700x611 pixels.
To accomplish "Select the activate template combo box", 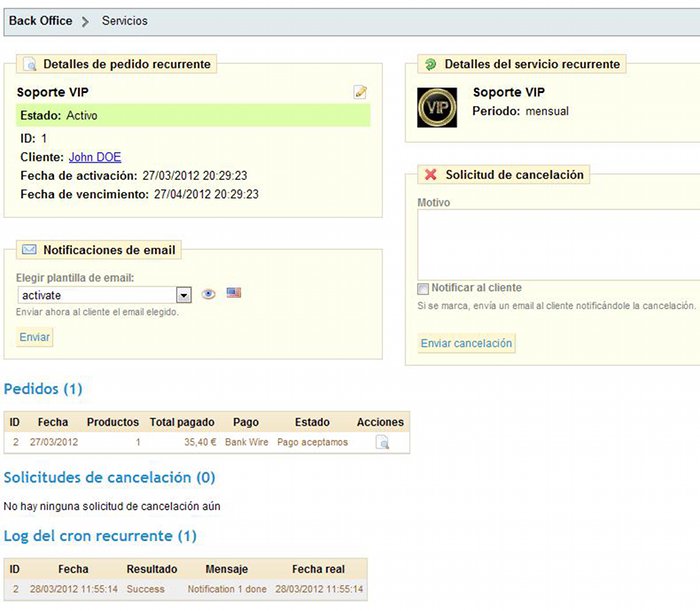I will point(104,295).
